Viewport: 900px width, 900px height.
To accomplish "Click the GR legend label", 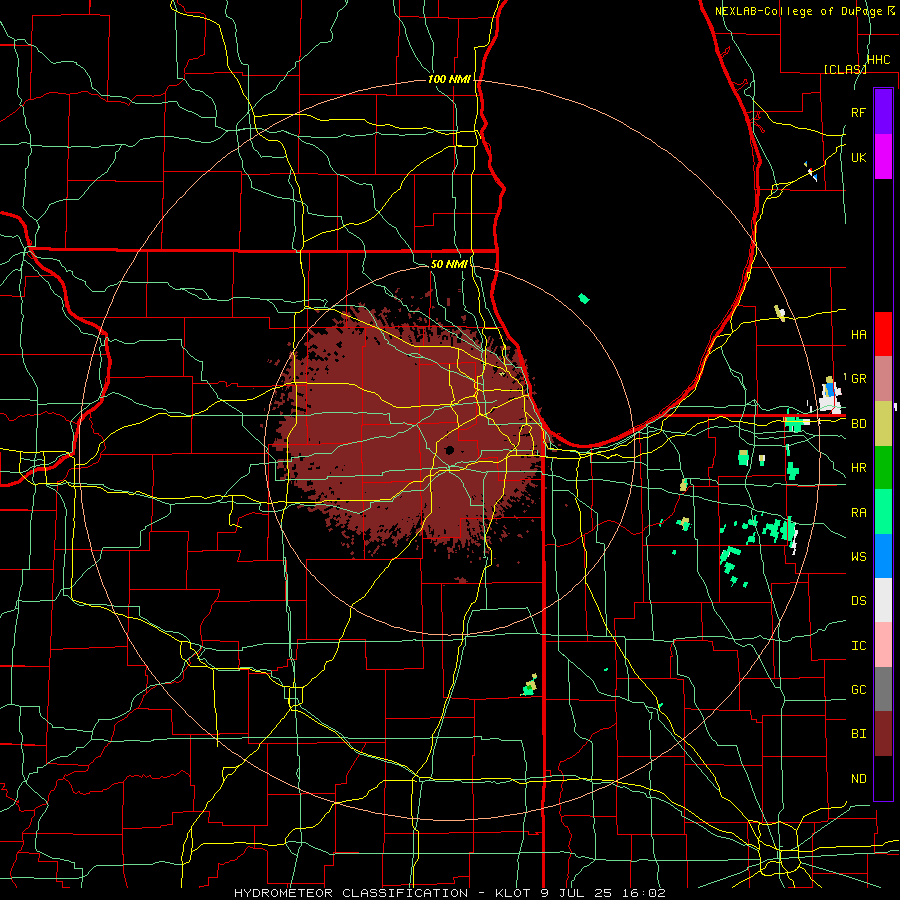I will [x=858, y=378].
